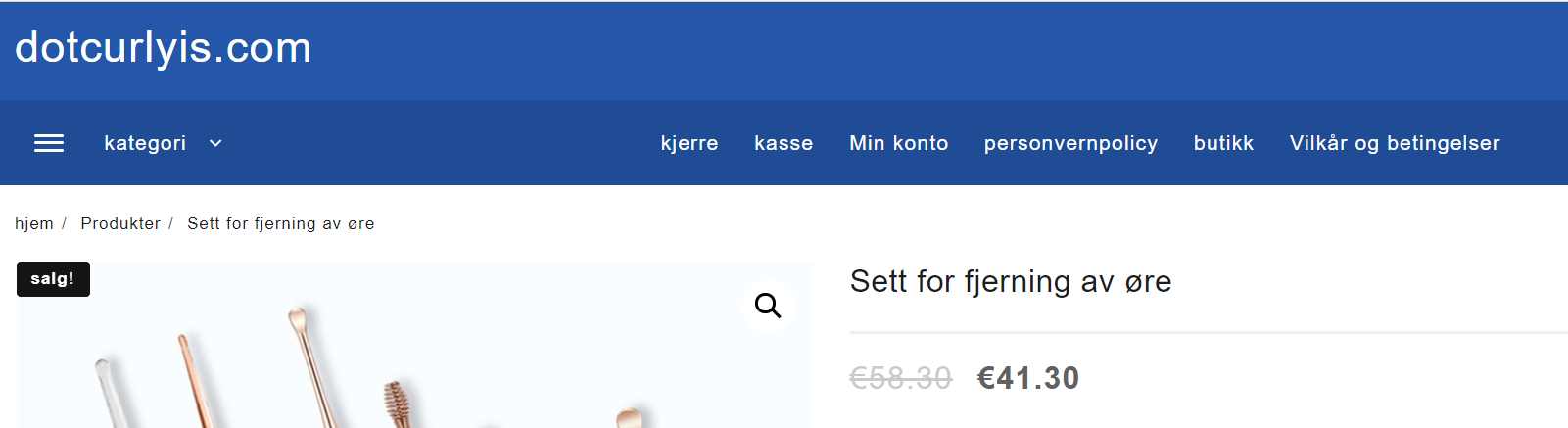This screenshot has width=1568, height=428.
Task: Open the kasse checkout link
Action: (784, 143)
